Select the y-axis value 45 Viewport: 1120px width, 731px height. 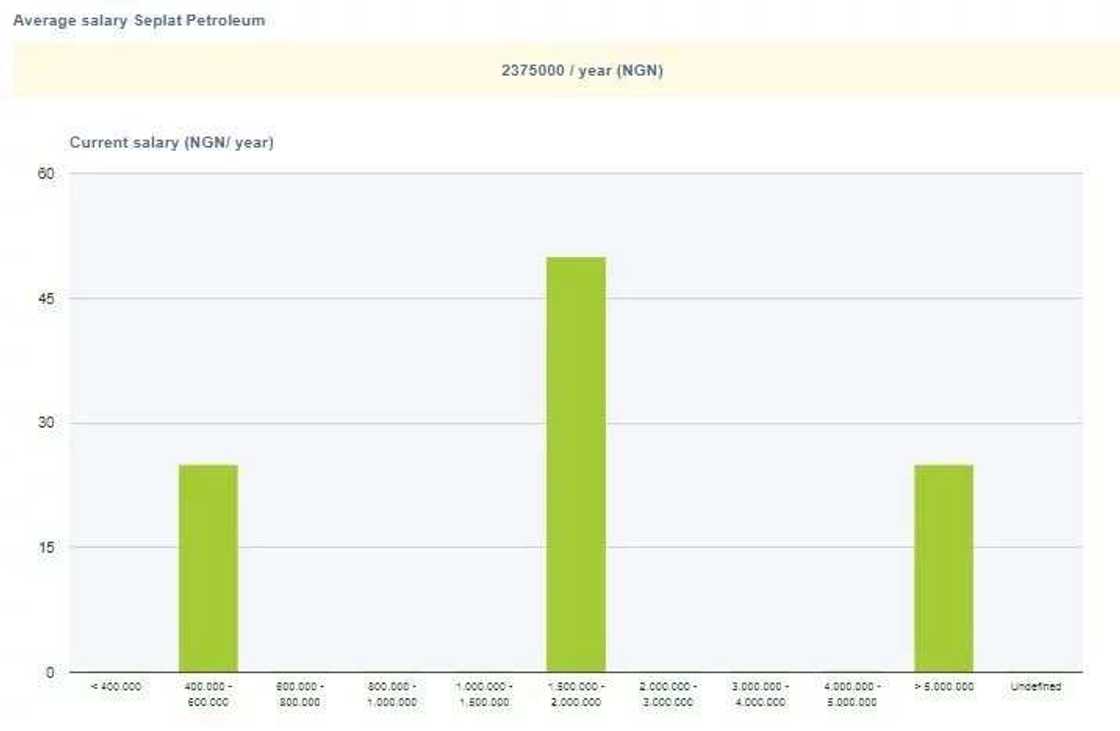tap(47, 298)
